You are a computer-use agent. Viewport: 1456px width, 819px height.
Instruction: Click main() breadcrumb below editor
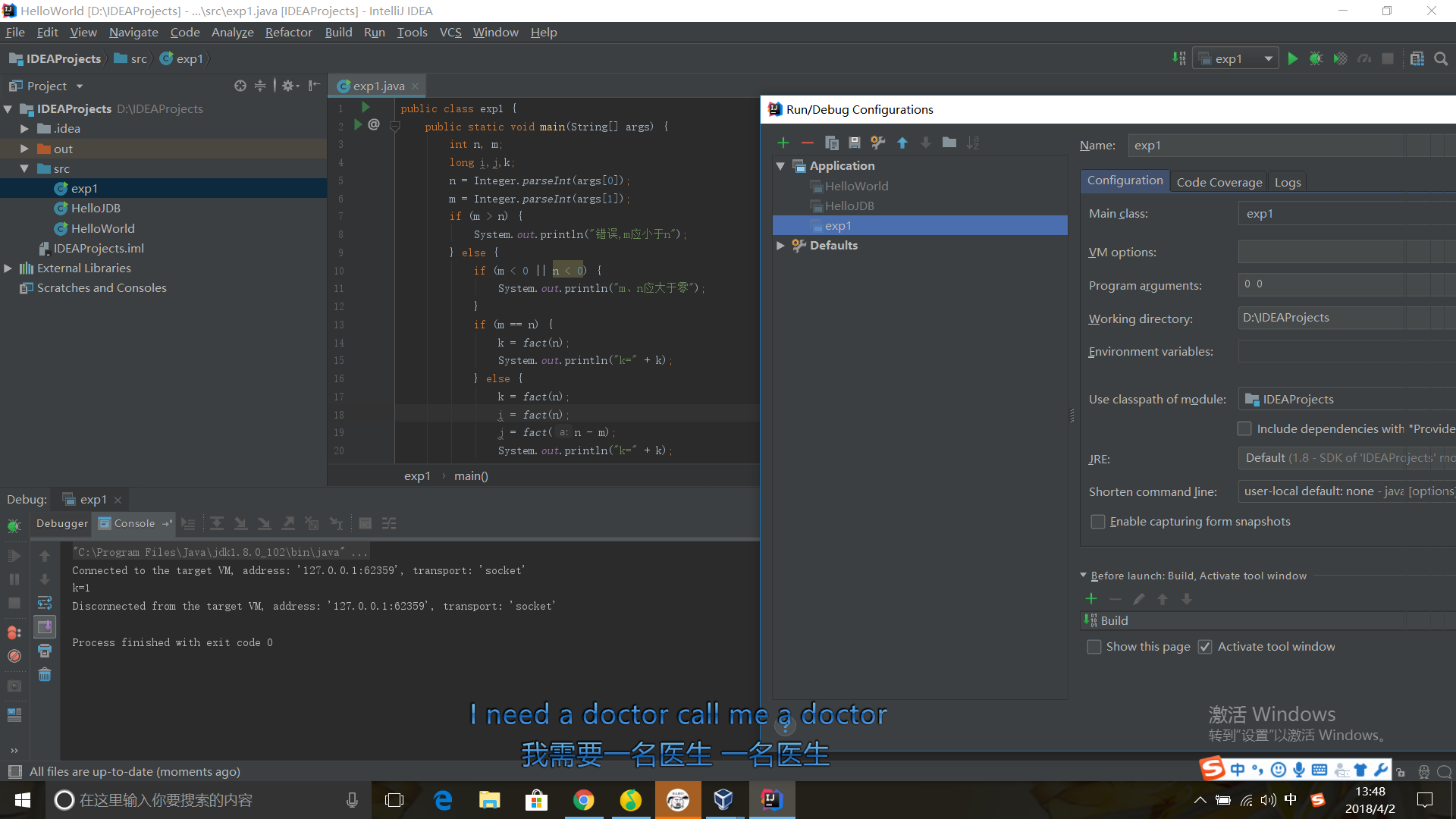point(471,476)
